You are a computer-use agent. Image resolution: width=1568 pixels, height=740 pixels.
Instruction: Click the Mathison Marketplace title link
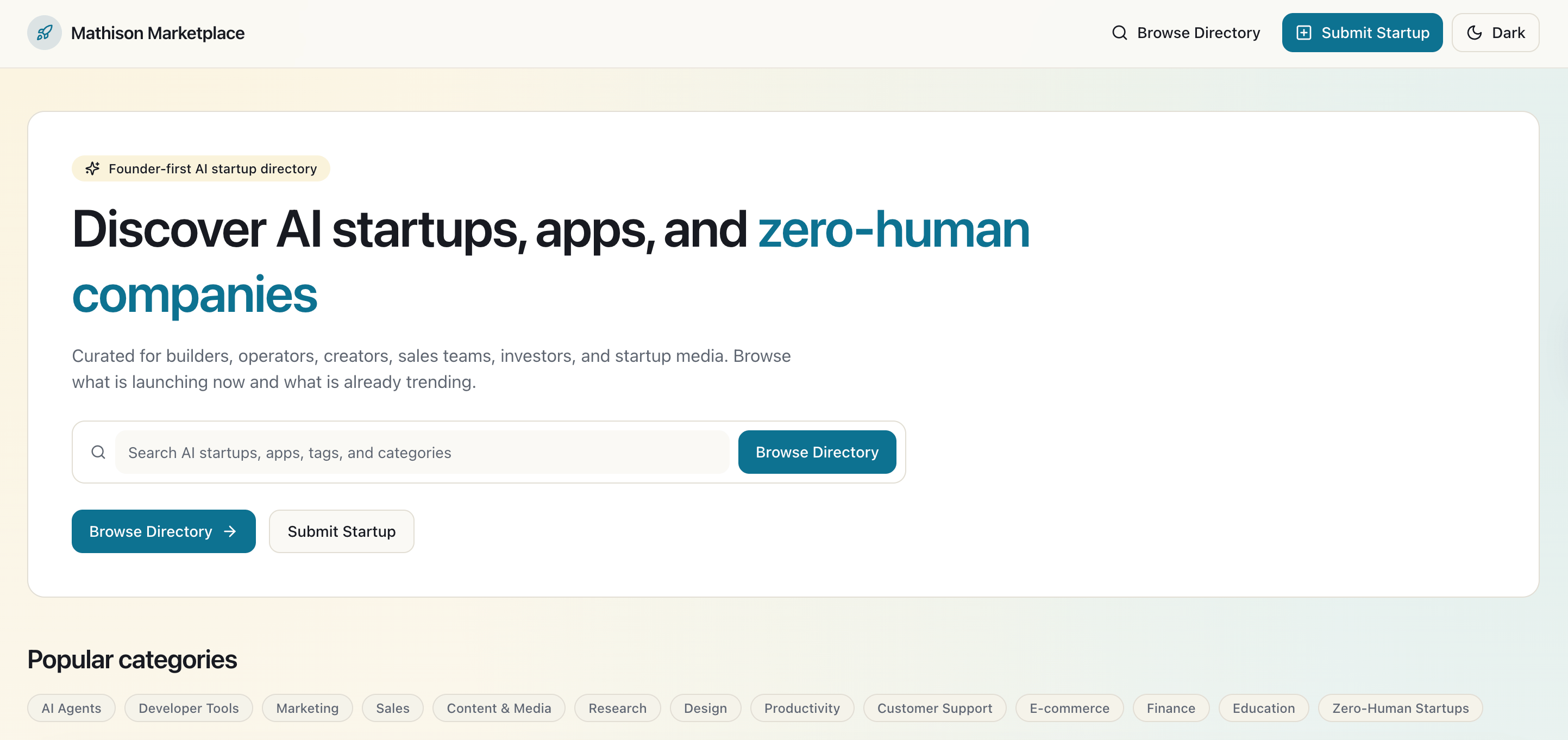(158, 33)
